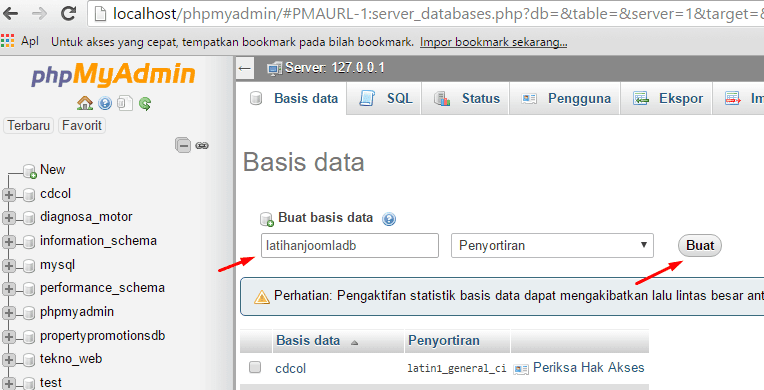Viewport: 764px width, 390px height.
Task: Select information_schema in the sidebar tree
Action: (98, 241)
